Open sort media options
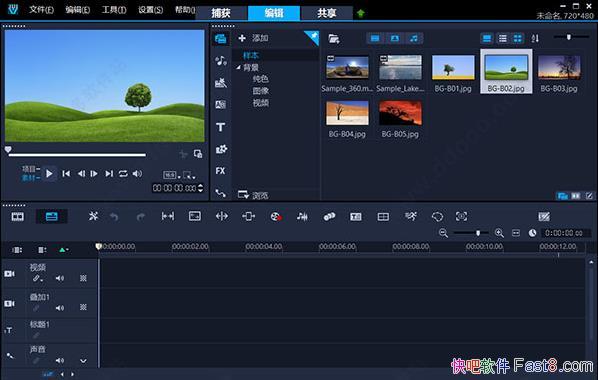This screenshot has width=598, height=380. [x=535, y=38]
